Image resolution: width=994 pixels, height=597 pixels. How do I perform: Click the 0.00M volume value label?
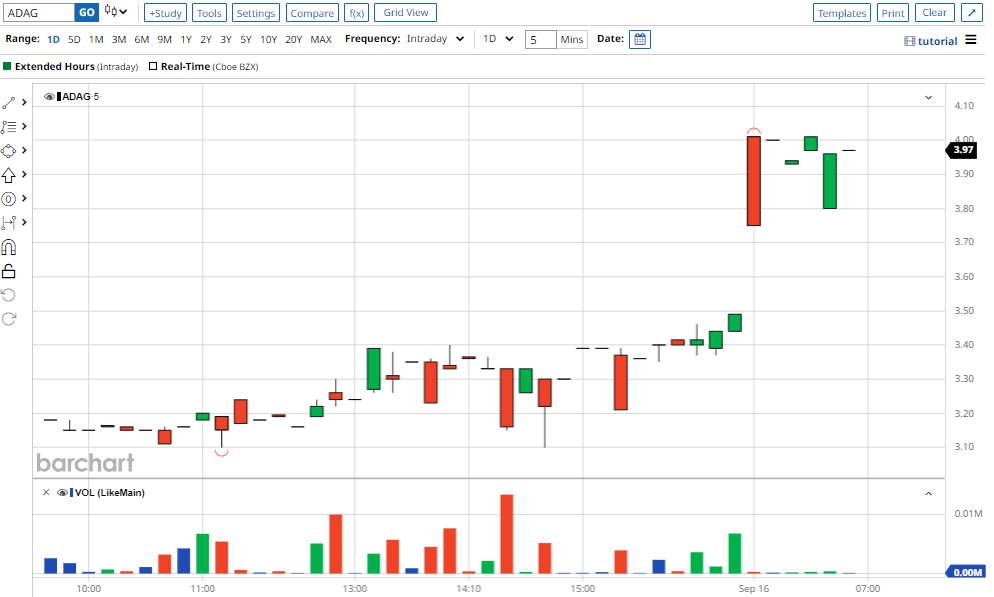pyautogui.click(x=966, y=572)
